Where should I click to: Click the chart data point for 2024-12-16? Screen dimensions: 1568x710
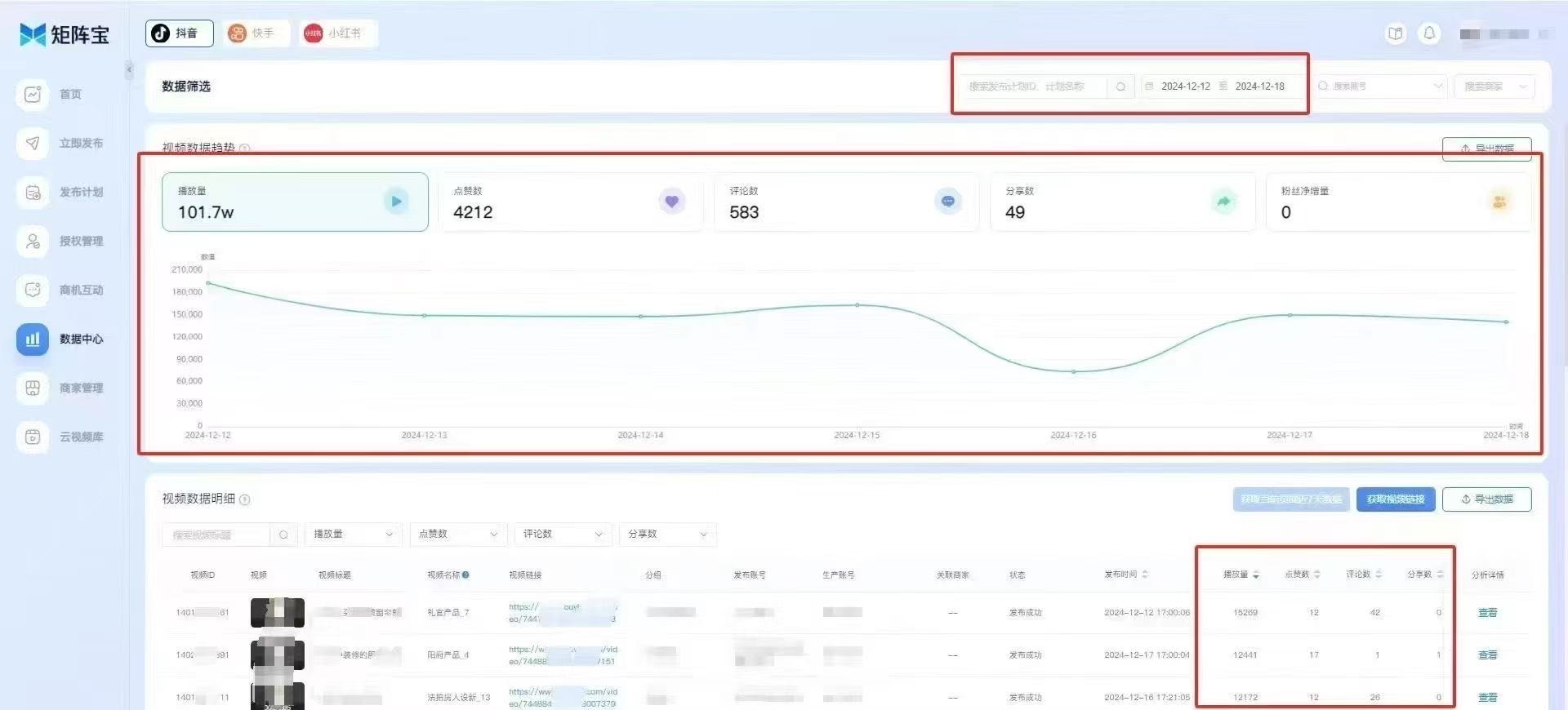[x=1073, y=371]
